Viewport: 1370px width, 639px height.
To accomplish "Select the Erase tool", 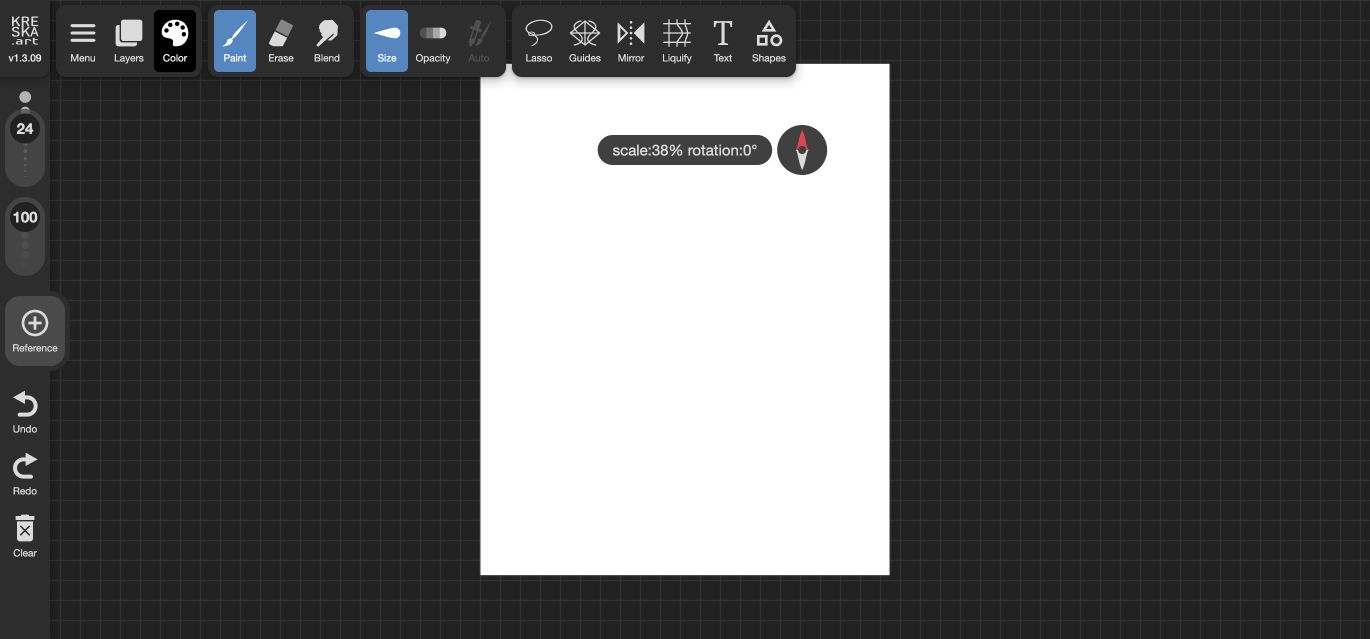I will [x=281, y=41].
